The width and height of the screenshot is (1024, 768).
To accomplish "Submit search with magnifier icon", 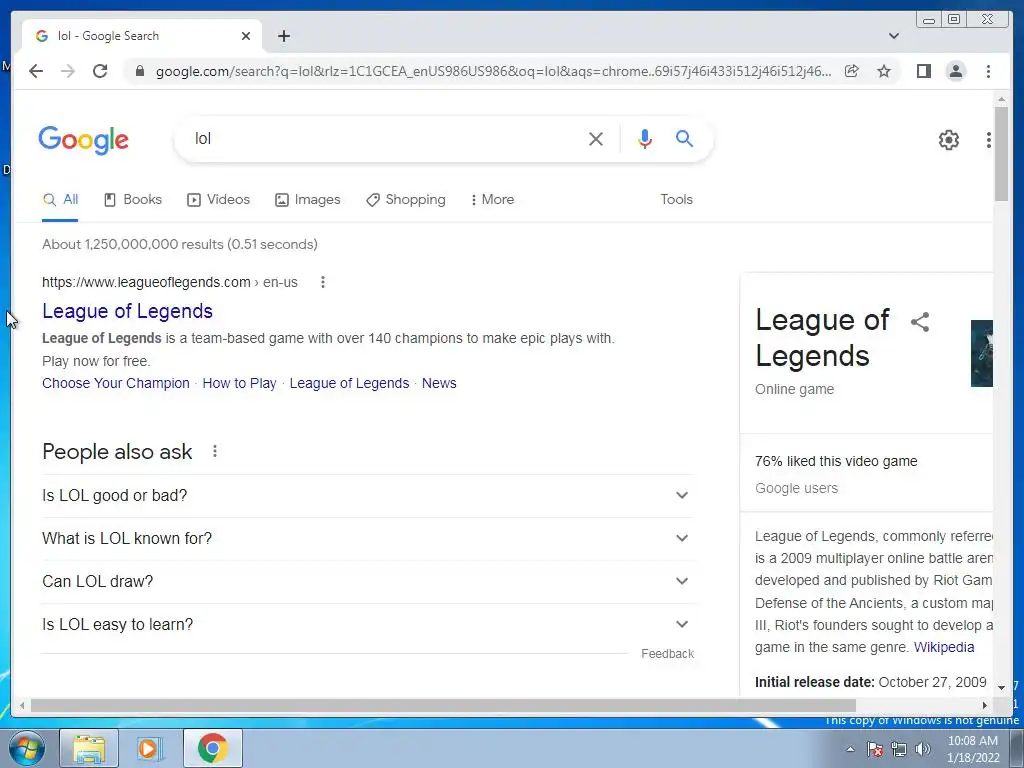I will (x=684, y=138).
